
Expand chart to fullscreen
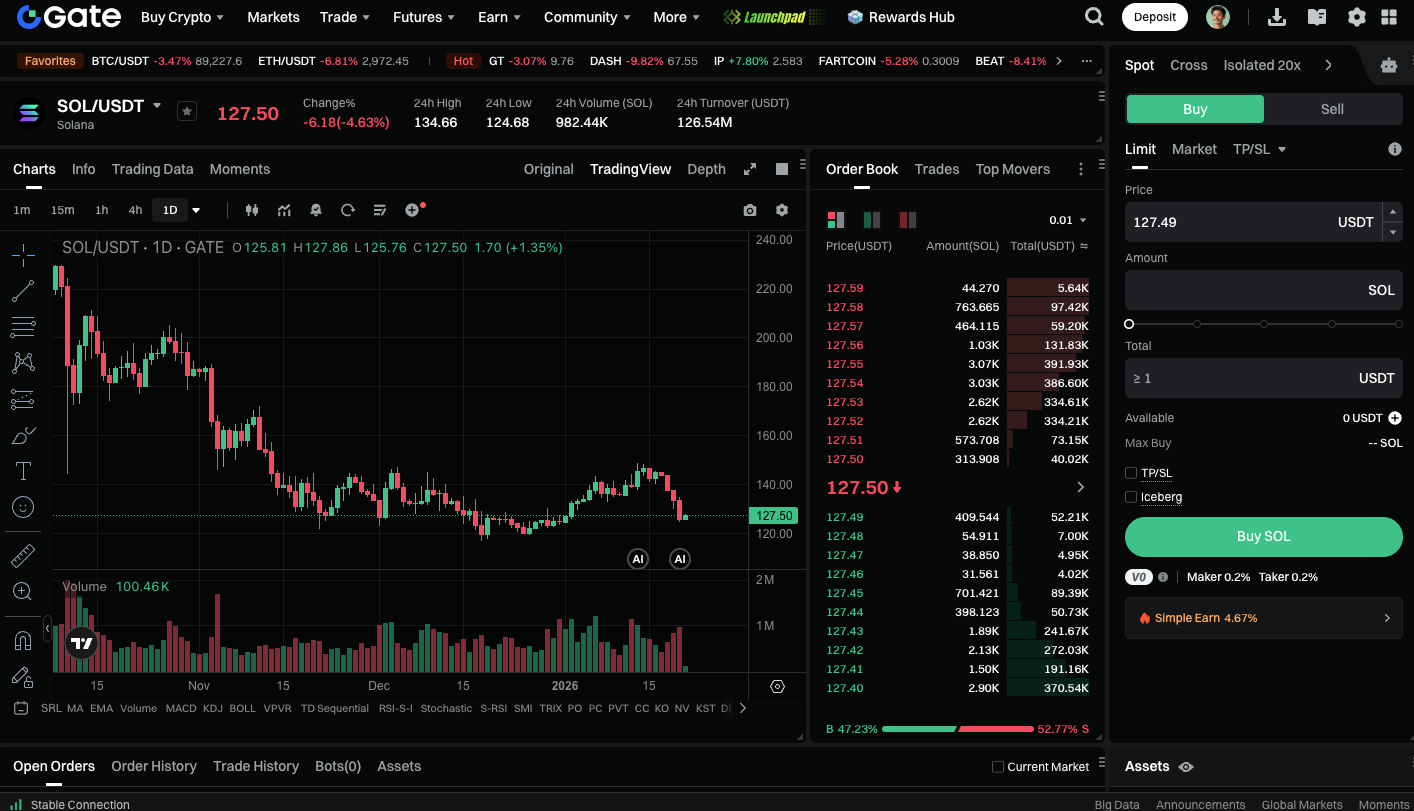(750, 169)
